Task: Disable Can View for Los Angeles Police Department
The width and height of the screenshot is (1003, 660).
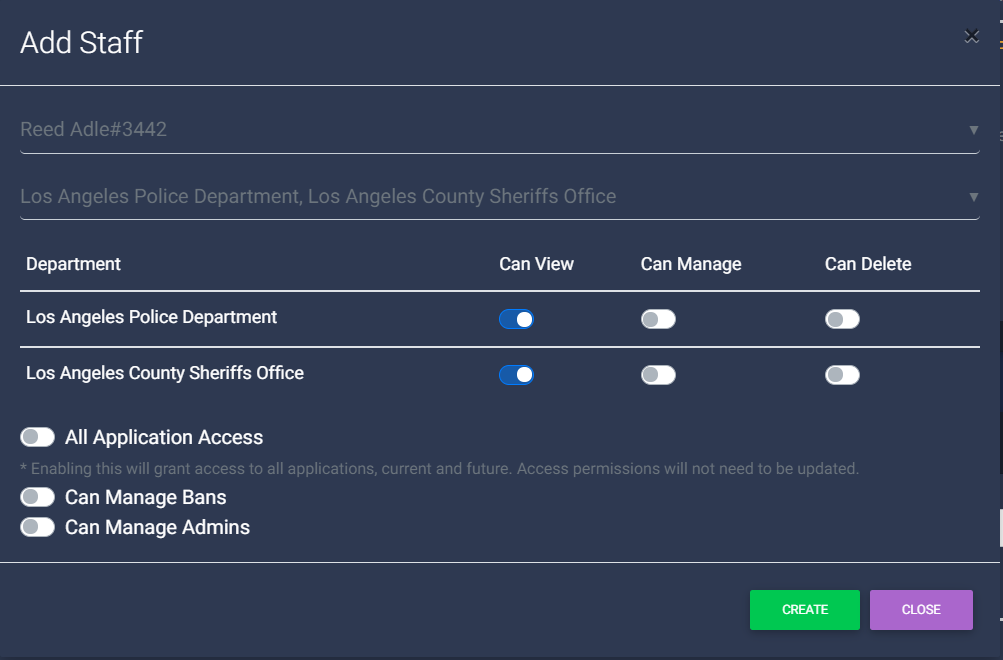Action: pyautogui.click(x=516, y=318)
